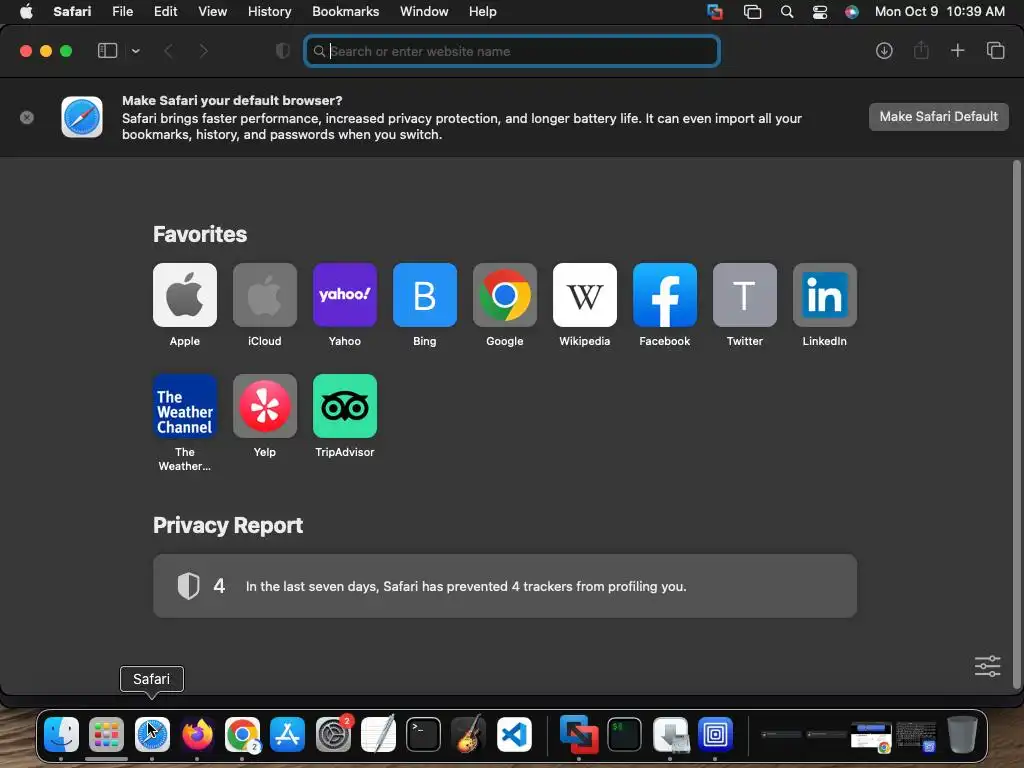Launch Visual Studio Code from the Dock
This screenshot has width=1024, height=768.
click(514, 734)
